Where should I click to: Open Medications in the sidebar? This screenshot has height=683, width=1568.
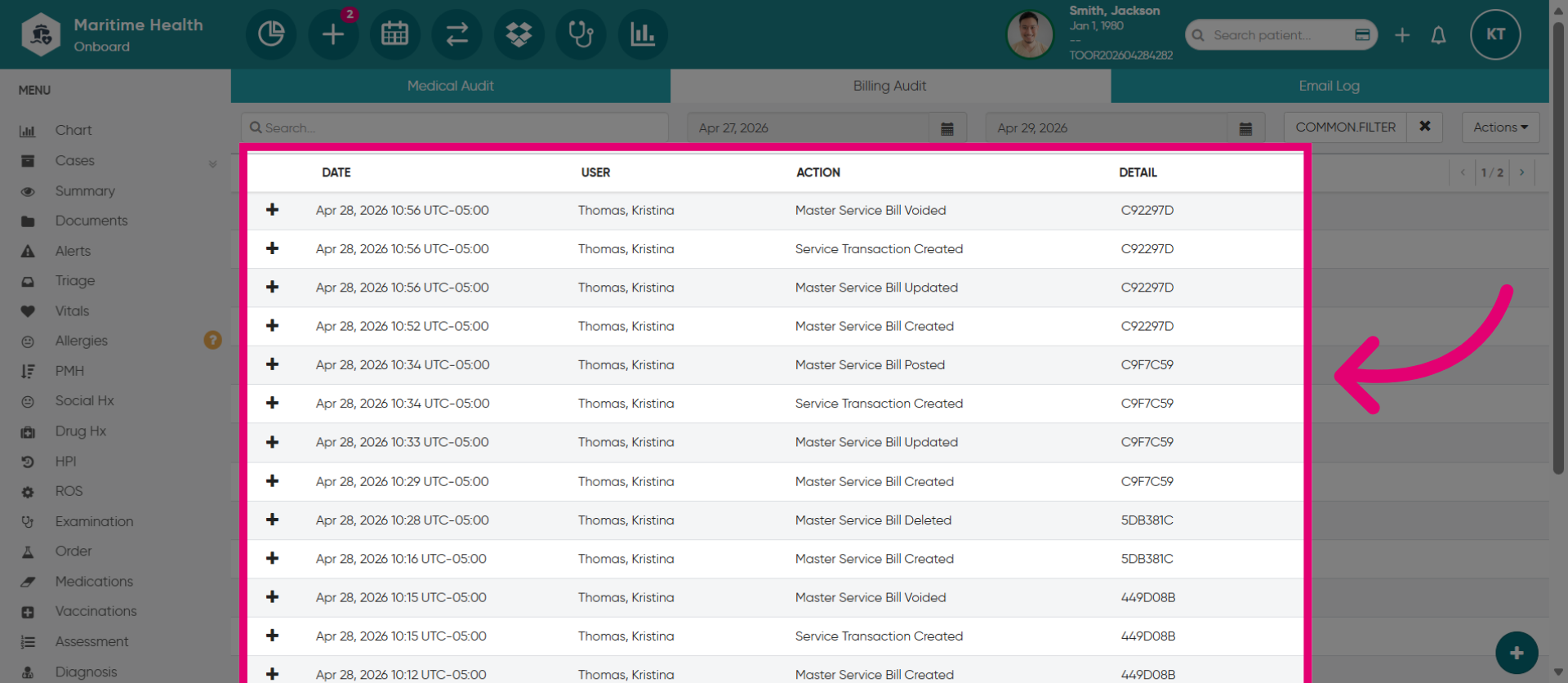[94, 582]
